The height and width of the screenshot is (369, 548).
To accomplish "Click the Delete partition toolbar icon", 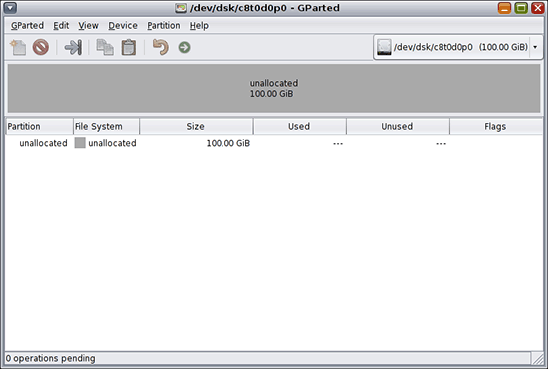I will tap(41, 47).
